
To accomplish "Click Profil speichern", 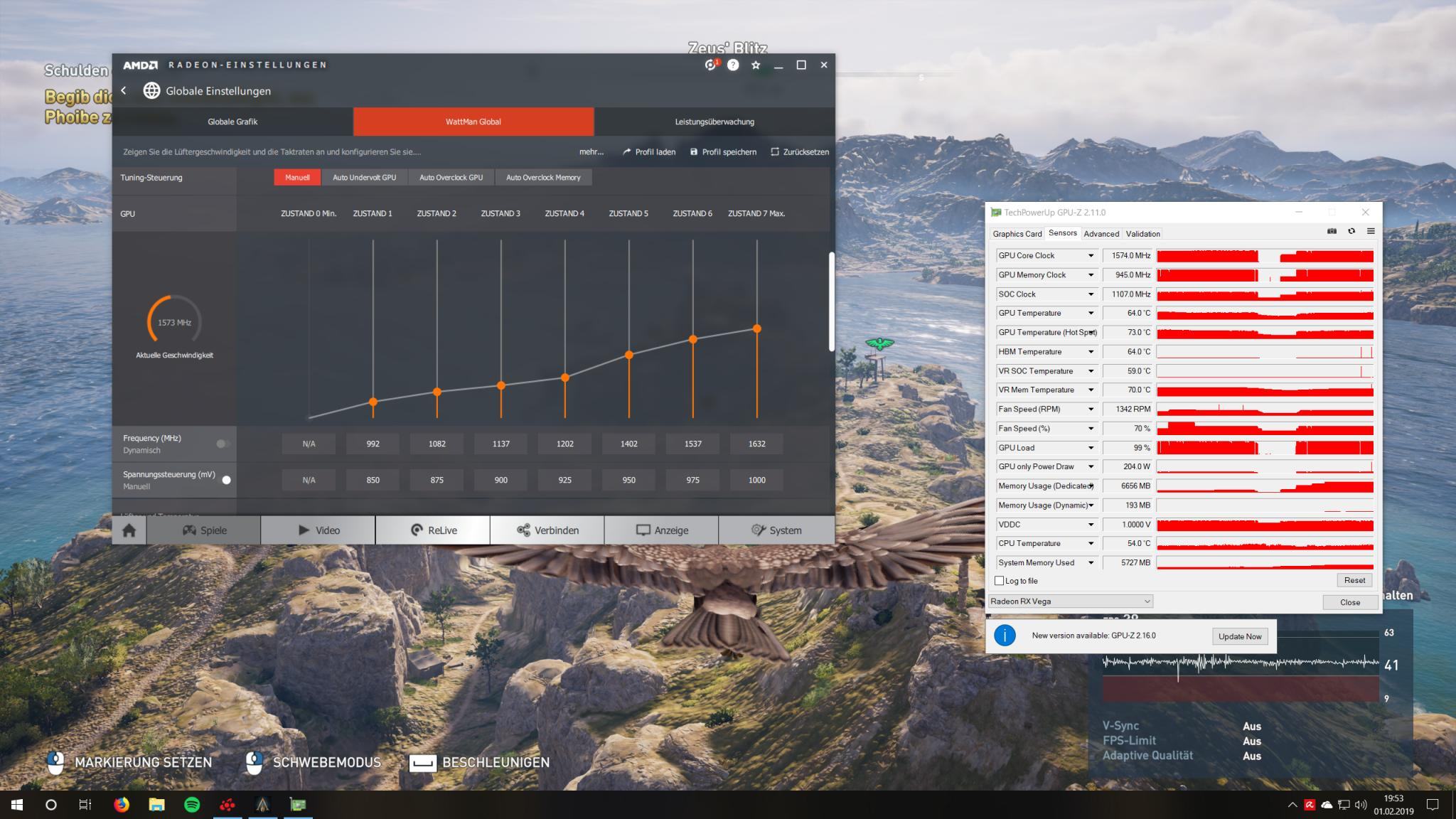I will coord(723,152).
